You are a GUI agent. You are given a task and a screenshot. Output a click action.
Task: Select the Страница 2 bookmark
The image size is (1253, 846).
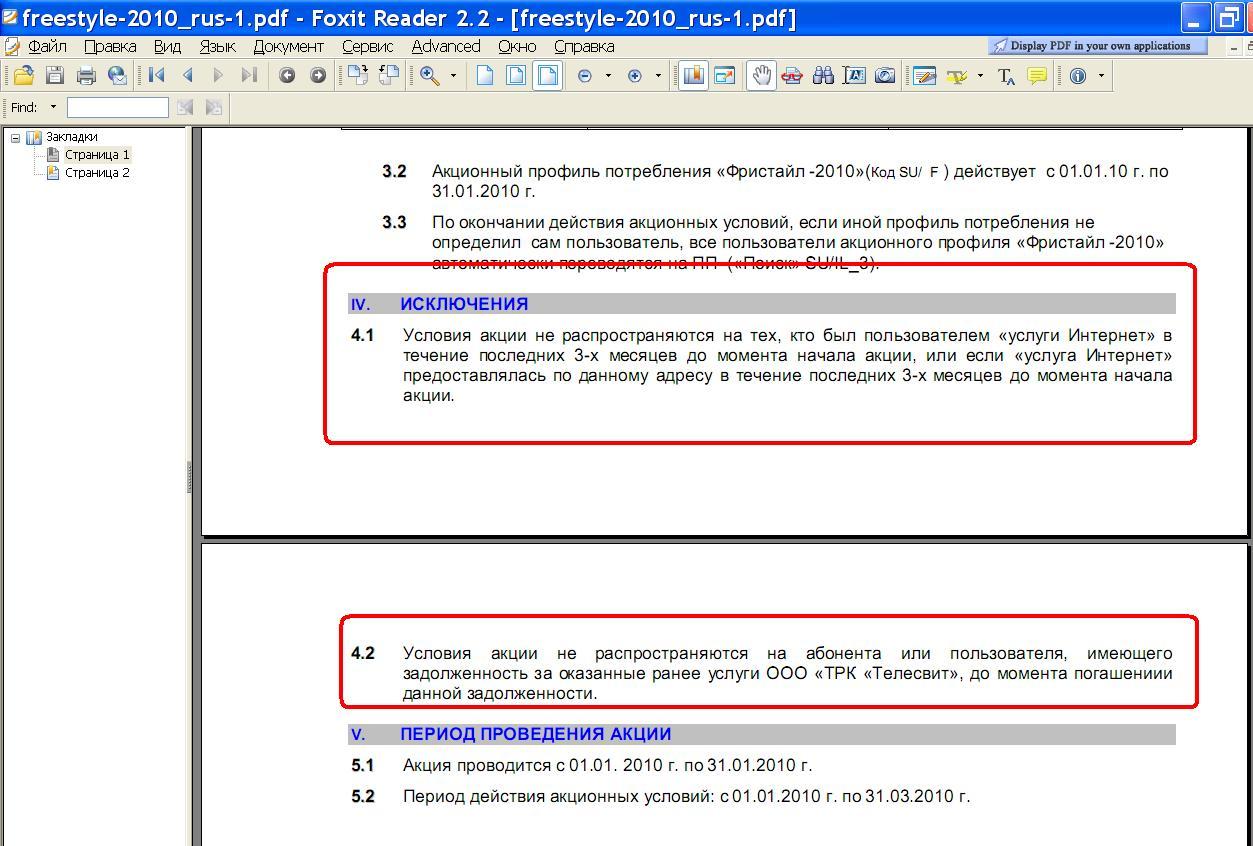[x=97, y=173]
